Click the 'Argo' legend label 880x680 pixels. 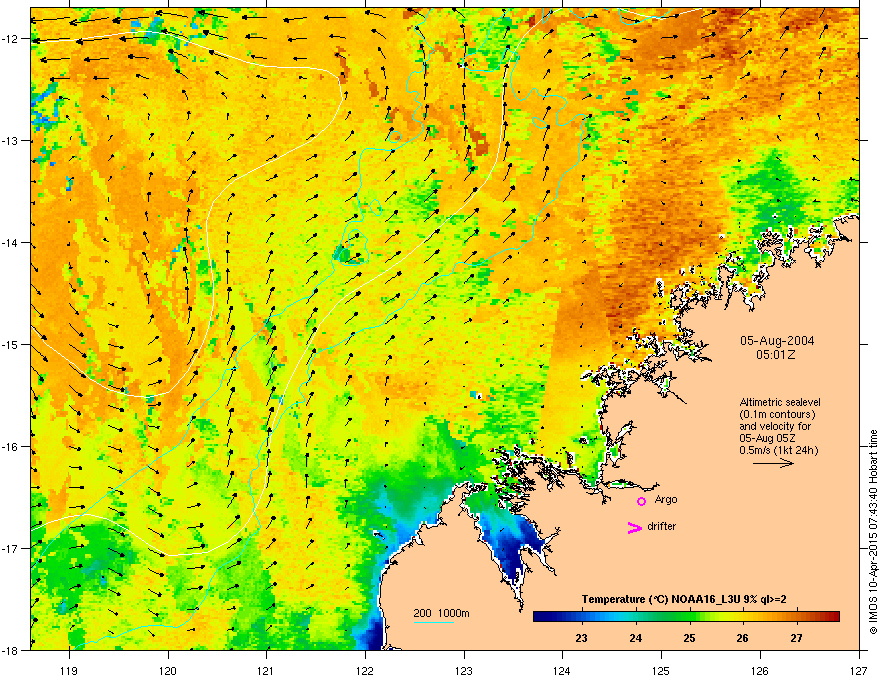pyautogui.click(x=666, y=500)
